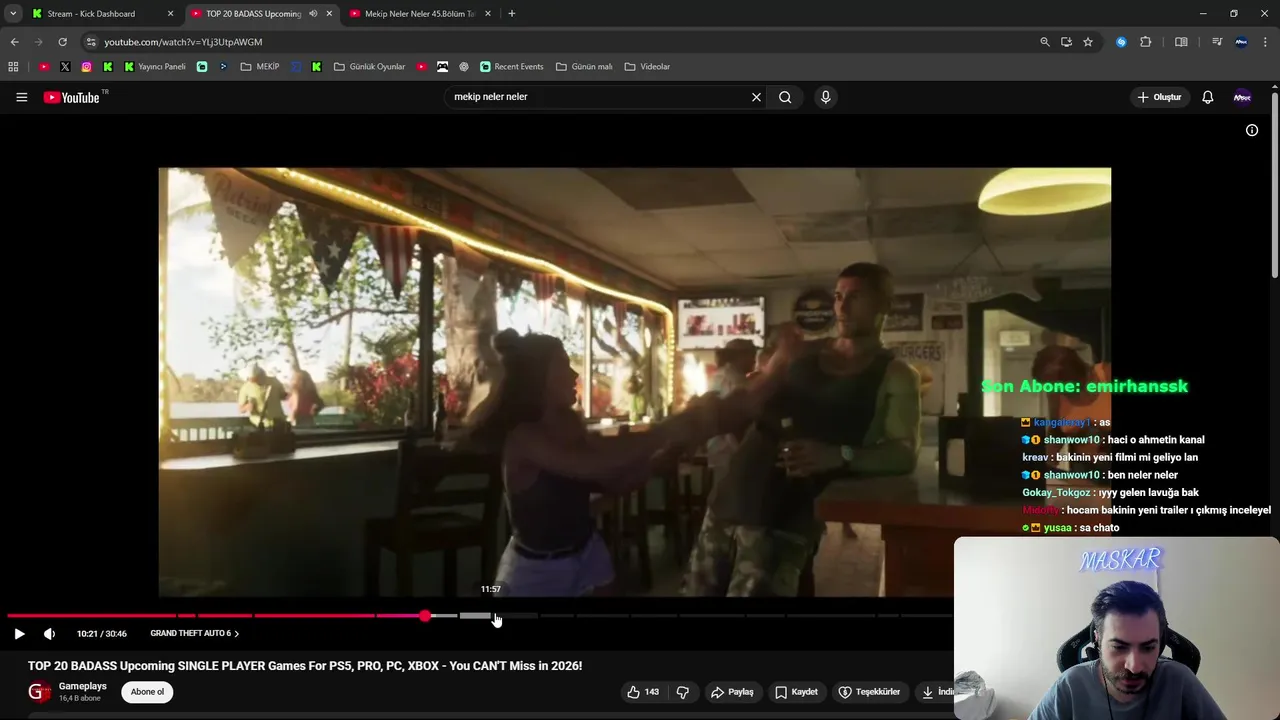This screenshot has height=720, width=1280.
Task: Open the Yayıncı Paneli bookmark
Action: tap(155, 67)
